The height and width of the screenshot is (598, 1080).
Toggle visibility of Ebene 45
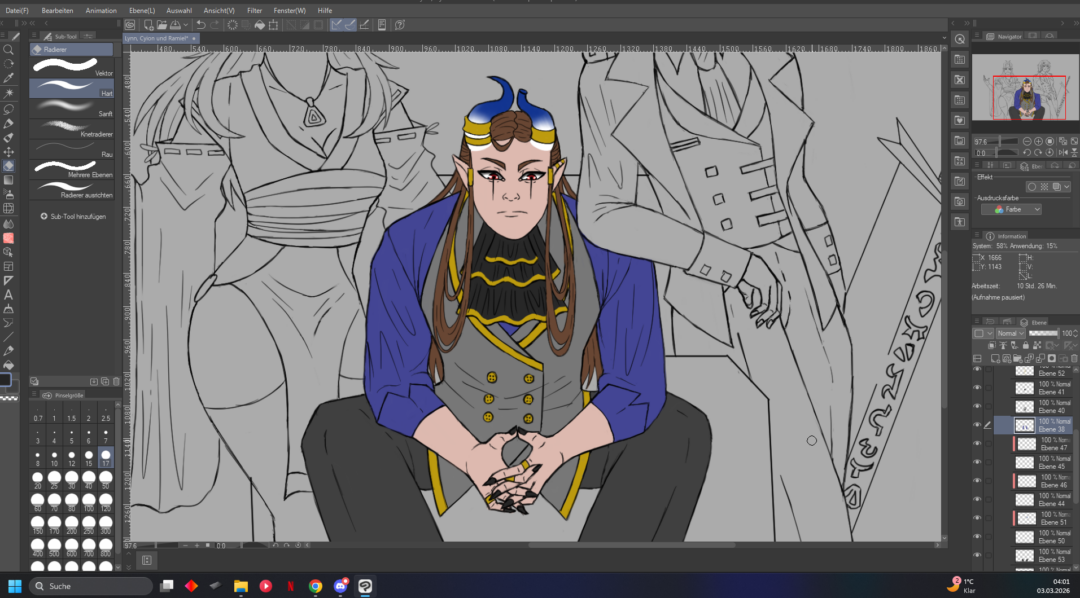(977, 462)
